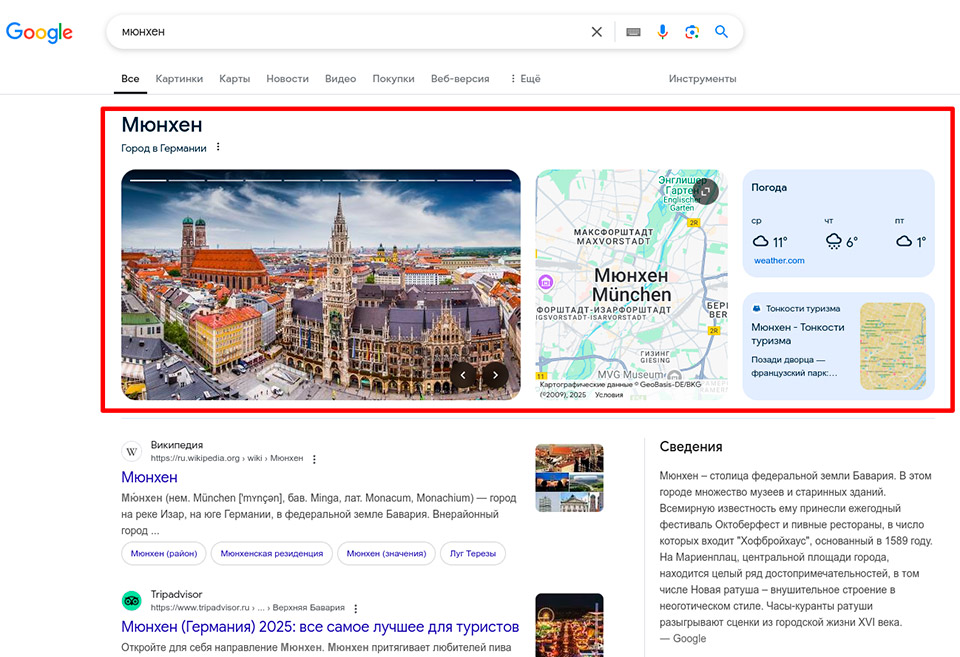Open Google Lens image search icon
The image size is (960, 657).
[692, 32]
